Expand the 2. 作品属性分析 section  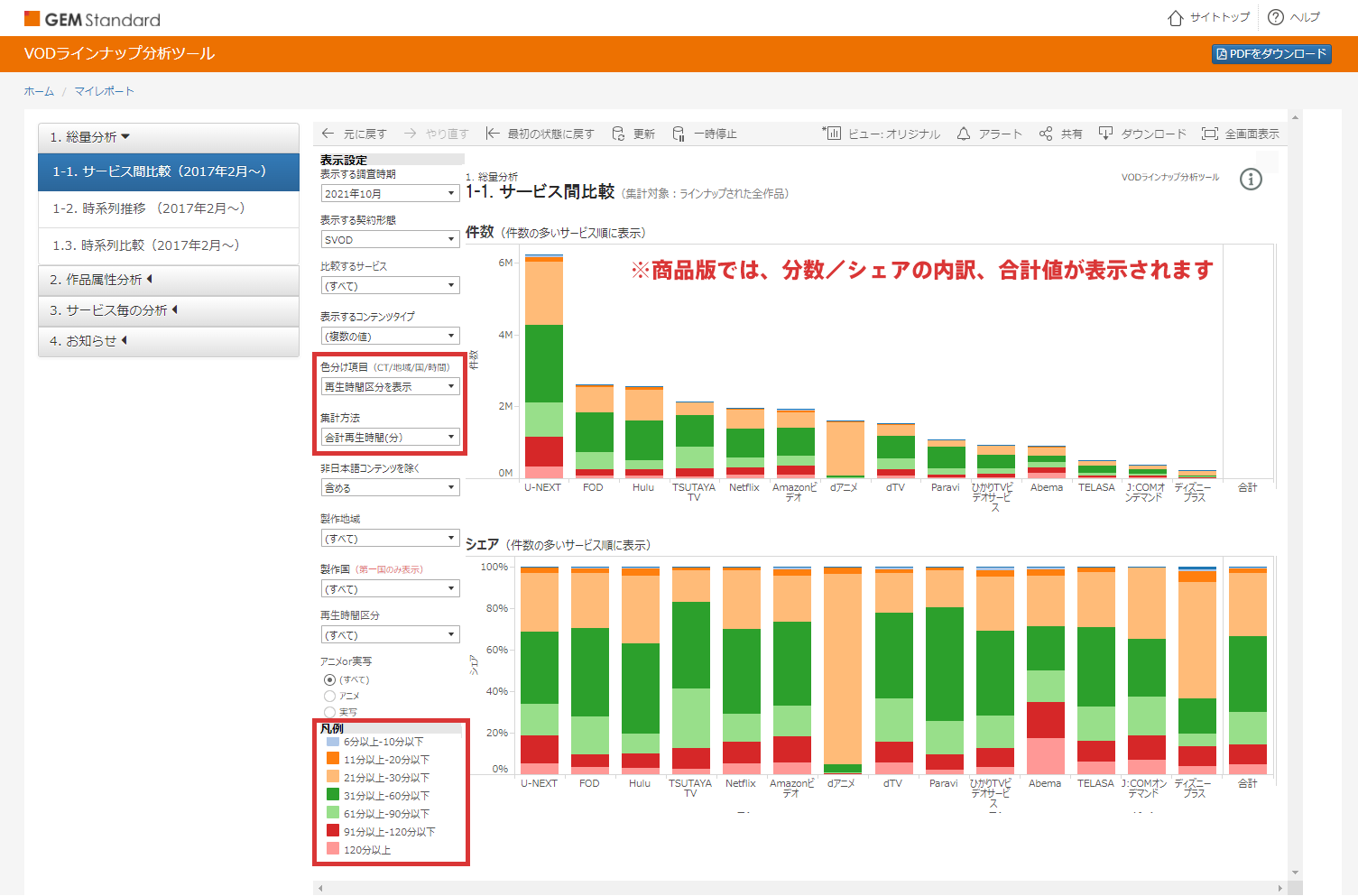pyautogui.click(x=169, y=280)
